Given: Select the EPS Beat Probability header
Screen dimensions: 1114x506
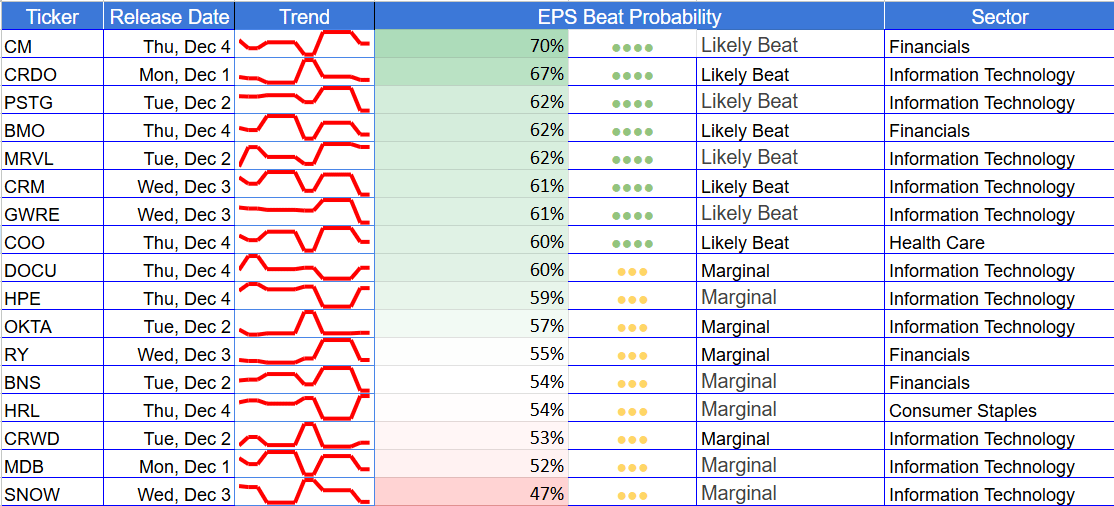Looking at the screenshot, I should coord(629,15).
